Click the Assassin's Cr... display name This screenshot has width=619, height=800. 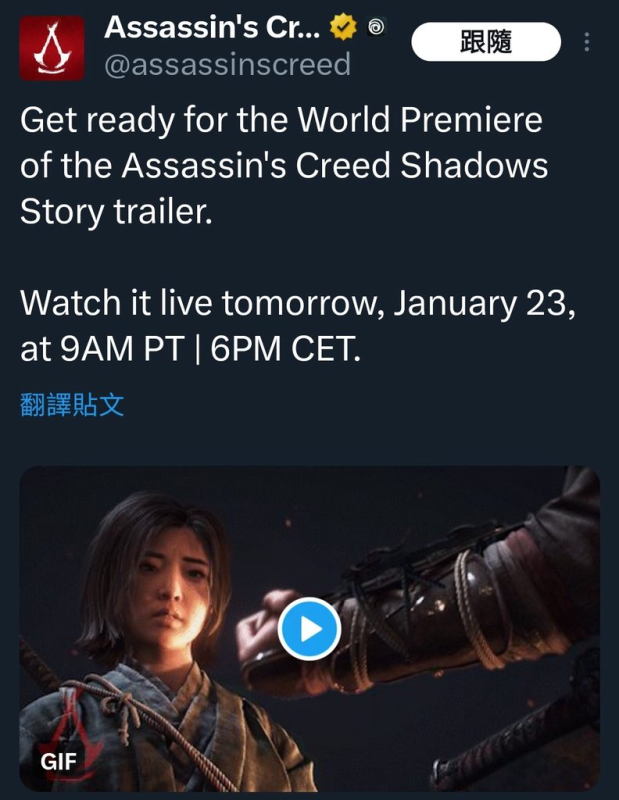point(212,27)
